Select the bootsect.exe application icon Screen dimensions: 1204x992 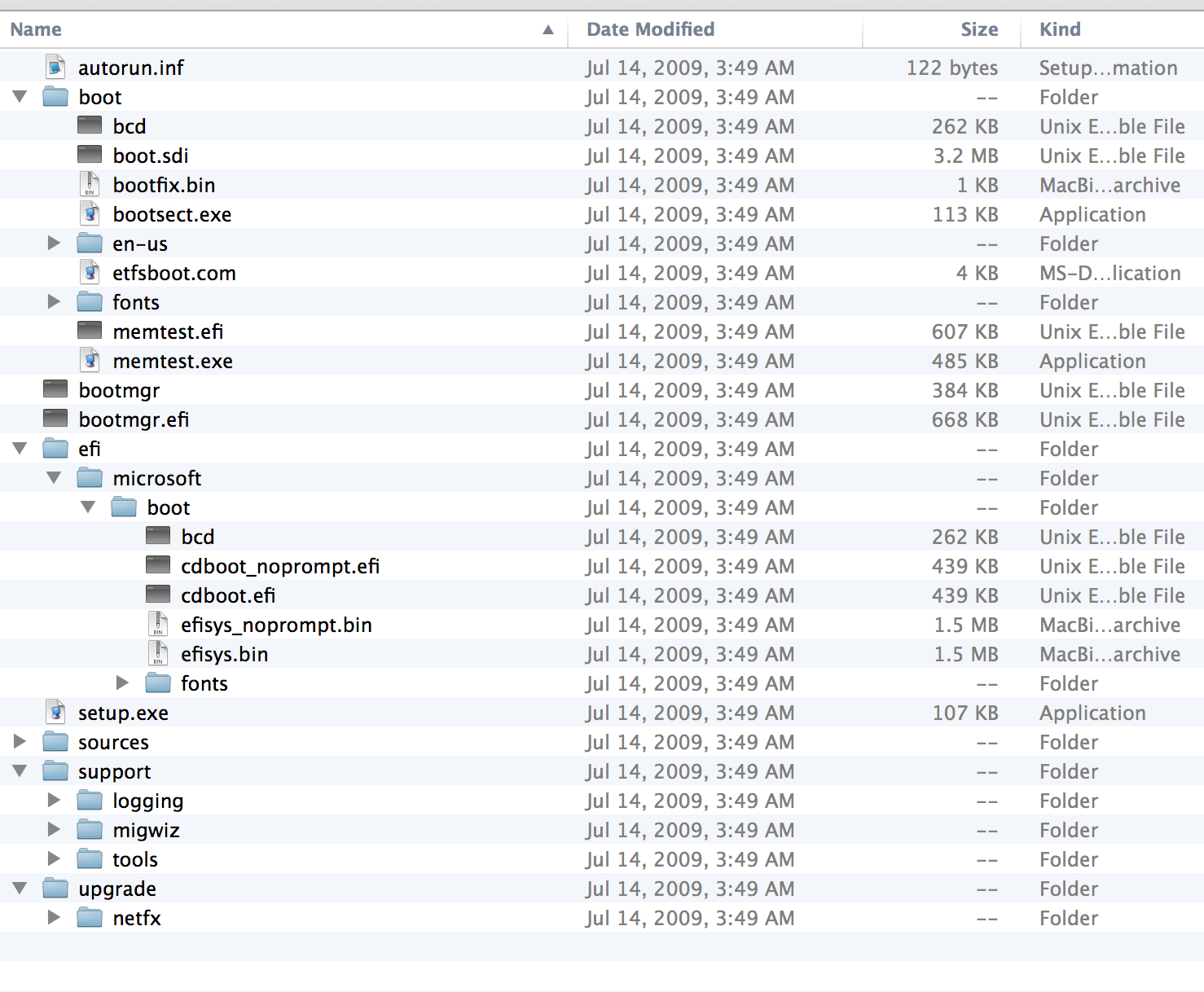click(90, 214)
